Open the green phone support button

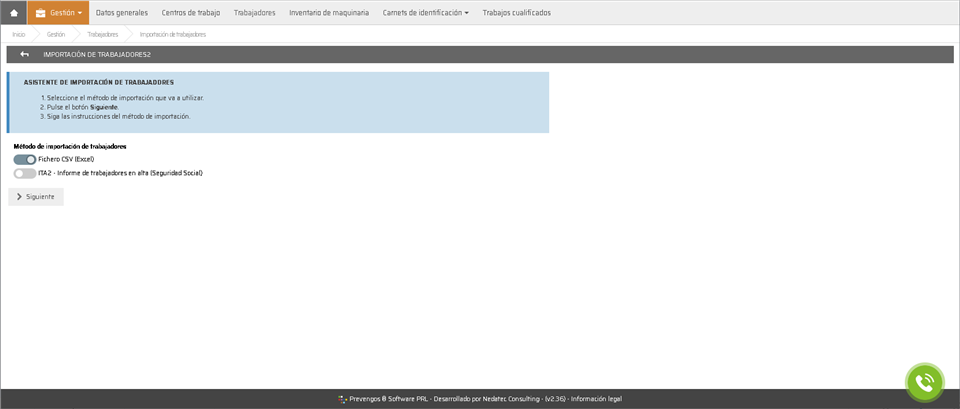tap(924, 382)
